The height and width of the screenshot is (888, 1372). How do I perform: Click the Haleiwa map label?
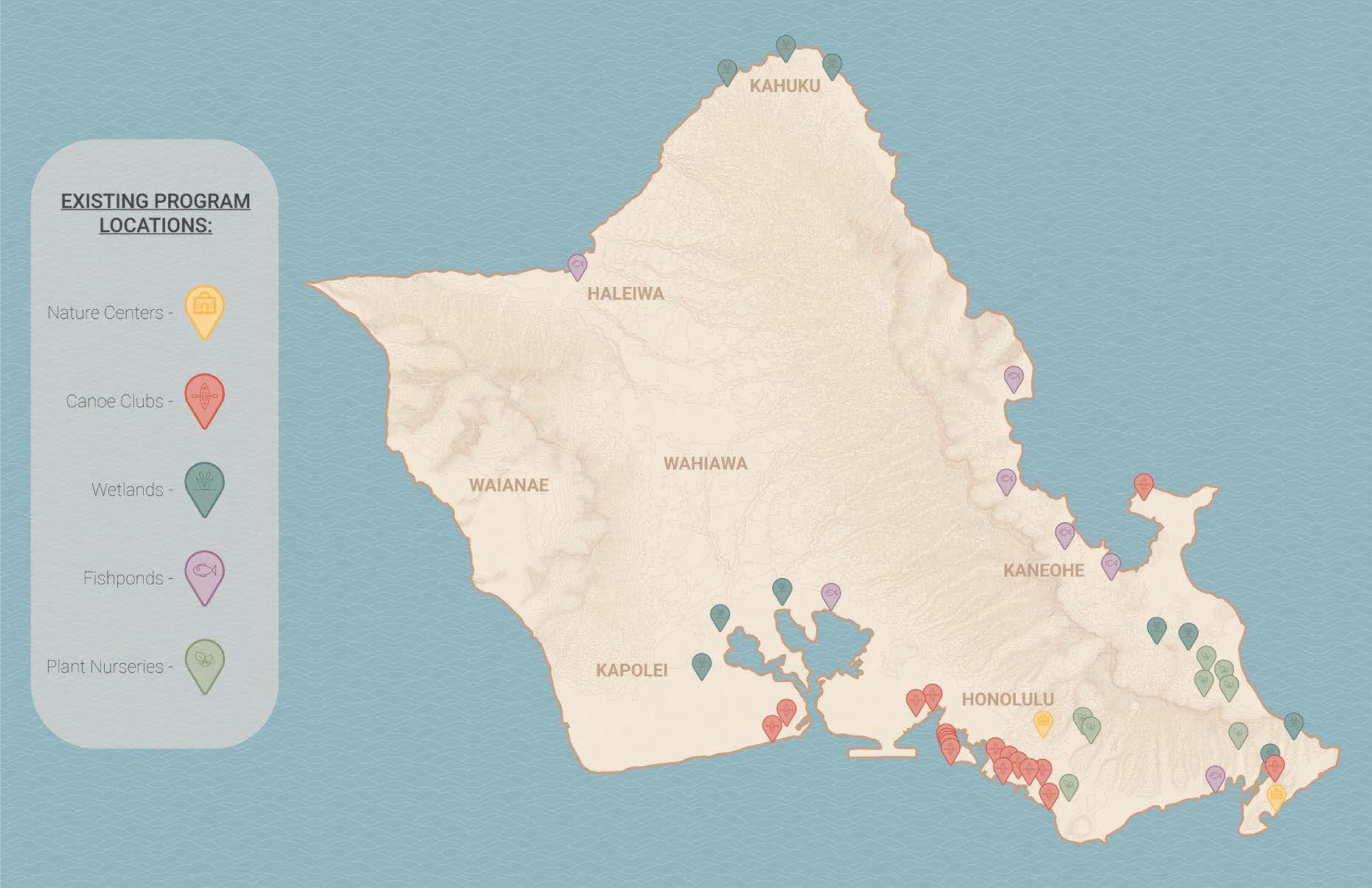pyautogui.click(x=626, y=294)
